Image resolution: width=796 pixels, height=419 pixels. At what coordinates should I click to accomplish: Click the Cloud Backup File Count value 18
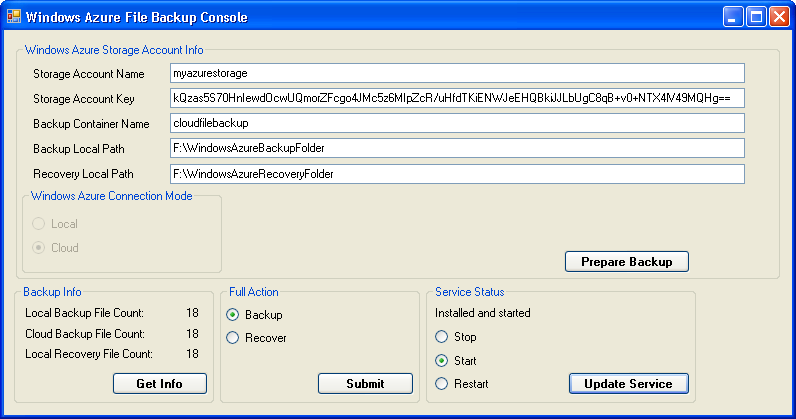point(192,334)
